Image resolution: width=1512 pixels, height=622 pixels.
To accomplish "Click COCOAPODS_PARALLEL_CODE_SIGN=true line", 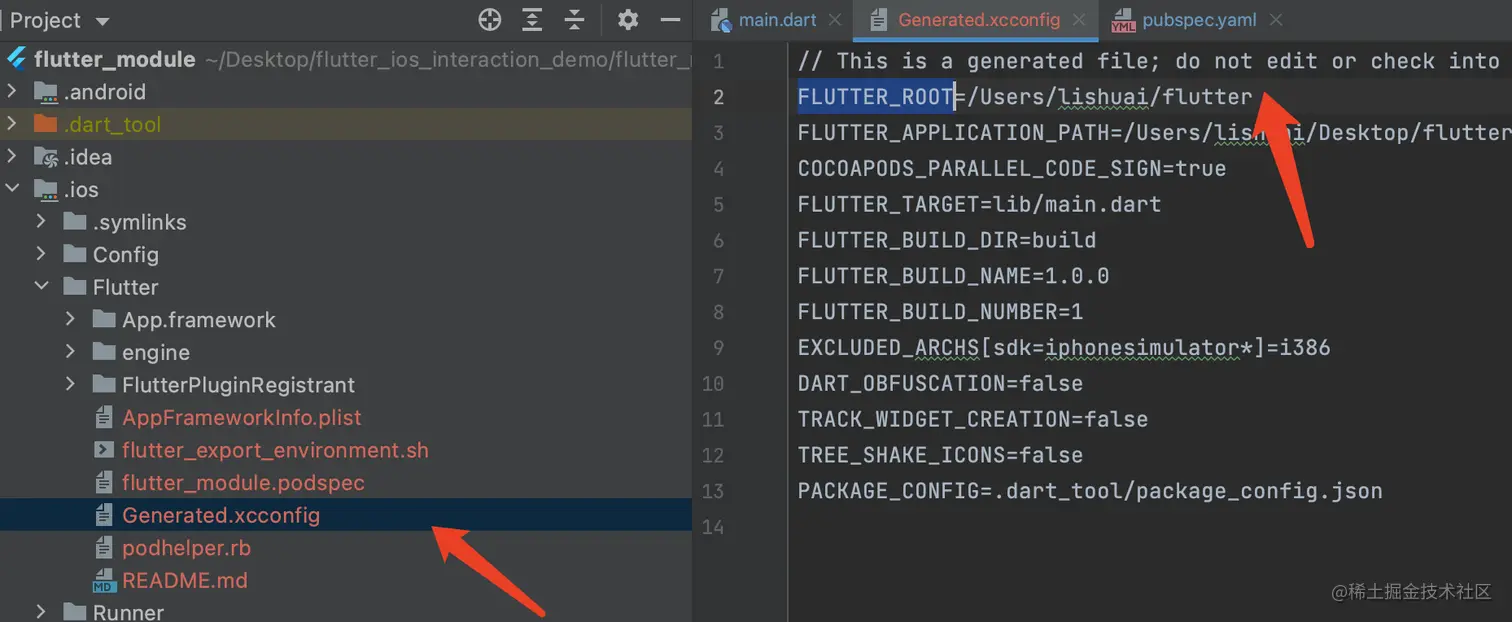I will click(x=1011, y=168).
